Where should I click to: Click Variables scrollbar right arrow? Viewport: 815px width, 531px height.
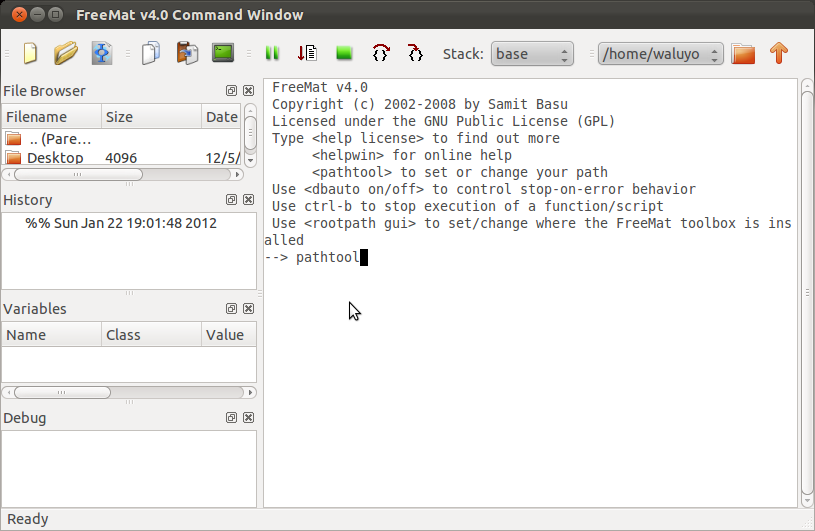click(251, 393)
